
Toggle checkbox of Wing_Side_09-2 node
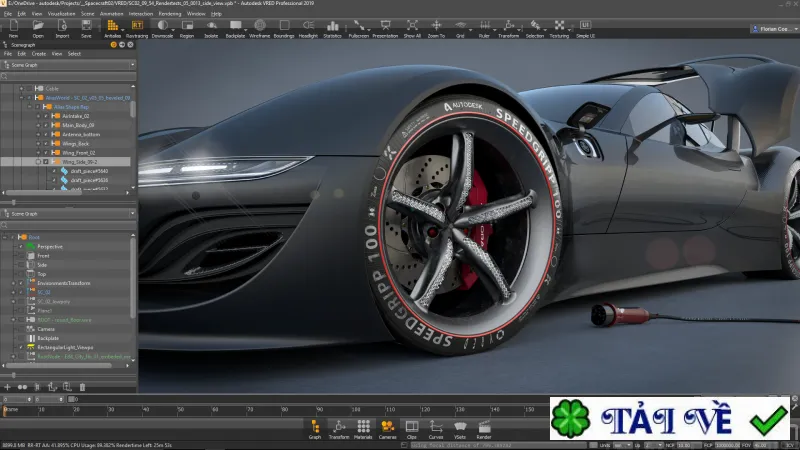click(x=46, y=162)
